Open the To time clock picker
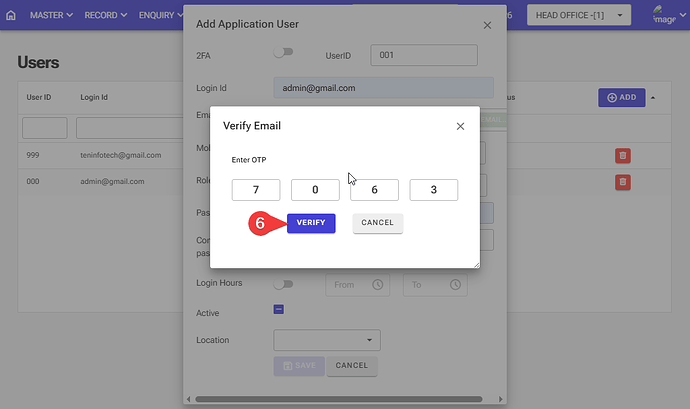This screenshot has width=690, height=409. click(x=455, y=285)
